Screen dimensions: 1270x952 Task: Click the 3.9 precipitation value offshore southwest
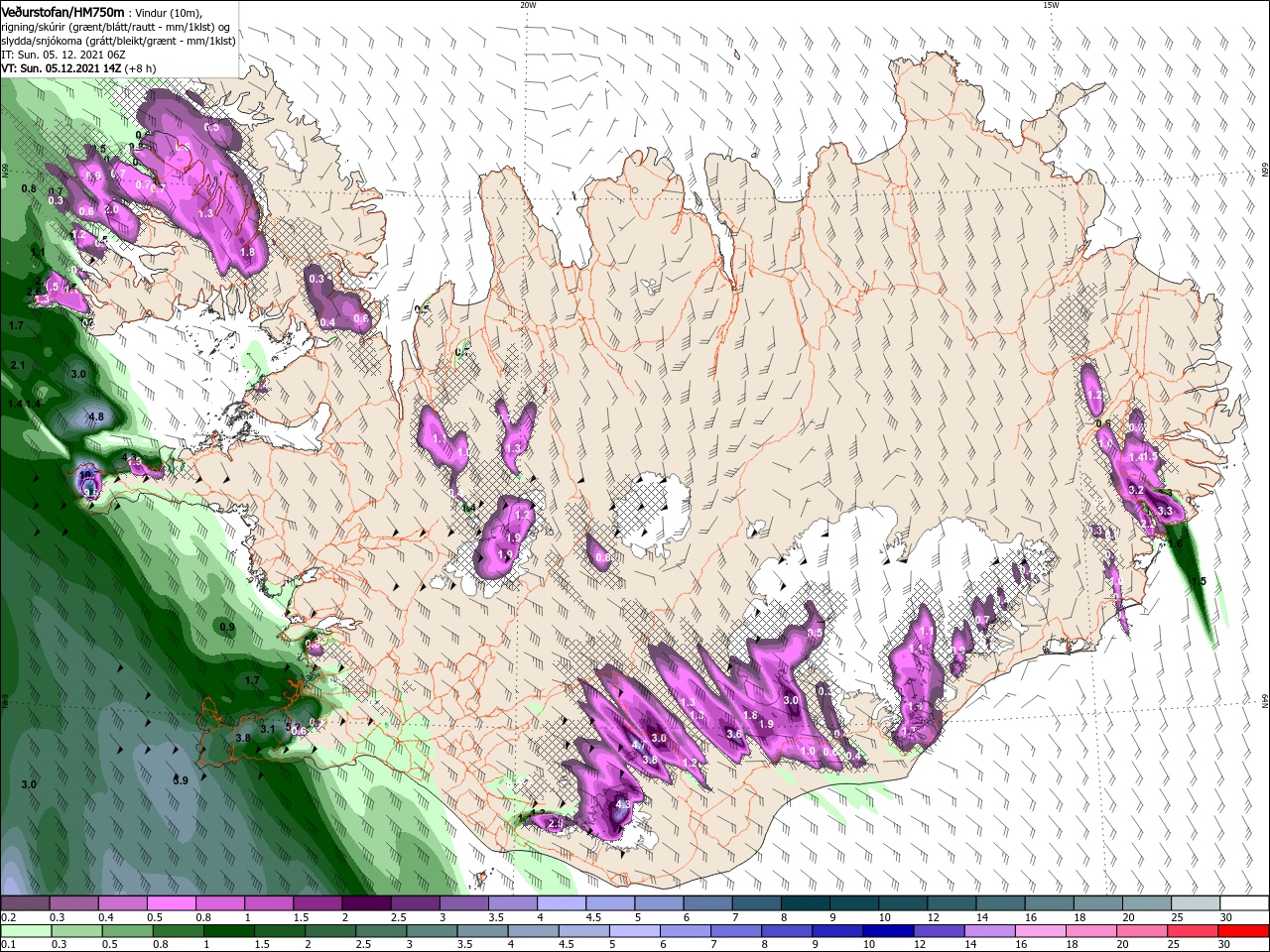point(181,780)
